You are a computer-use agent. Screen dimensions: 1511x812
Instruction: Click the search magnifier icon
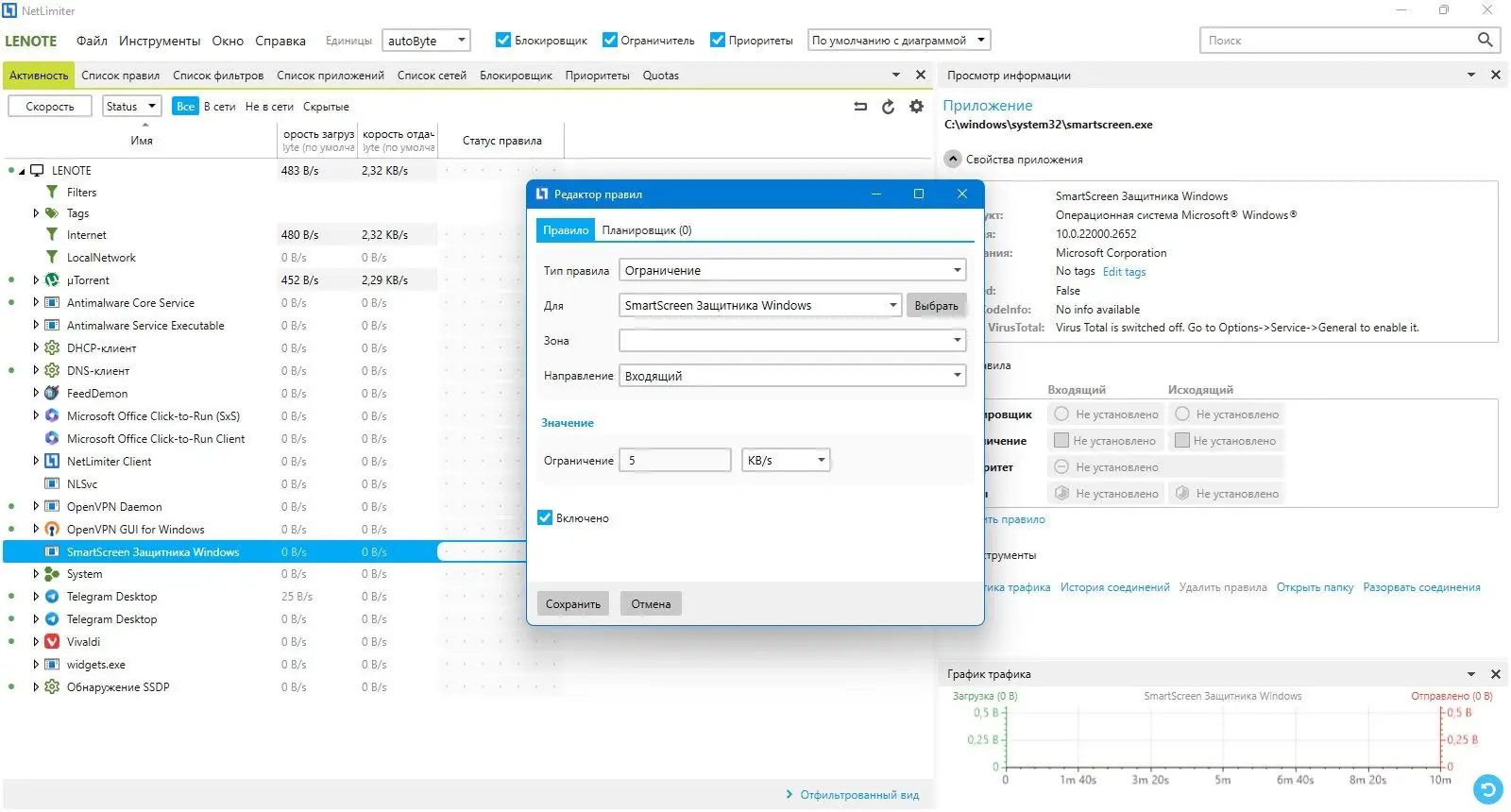pos(1485,40)
